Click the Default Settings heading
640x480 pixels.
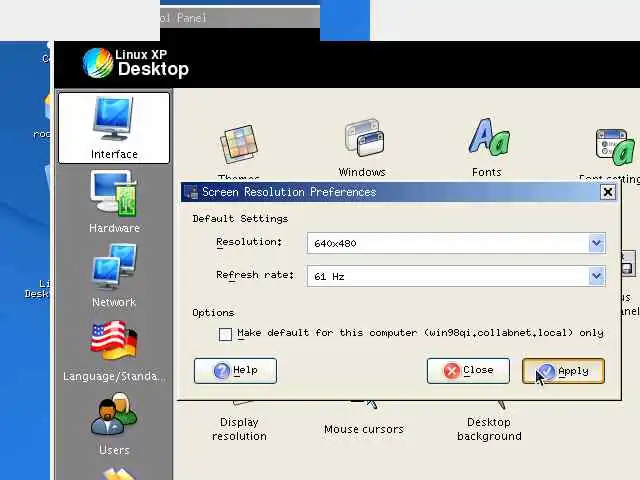click(x=240, y=219)
